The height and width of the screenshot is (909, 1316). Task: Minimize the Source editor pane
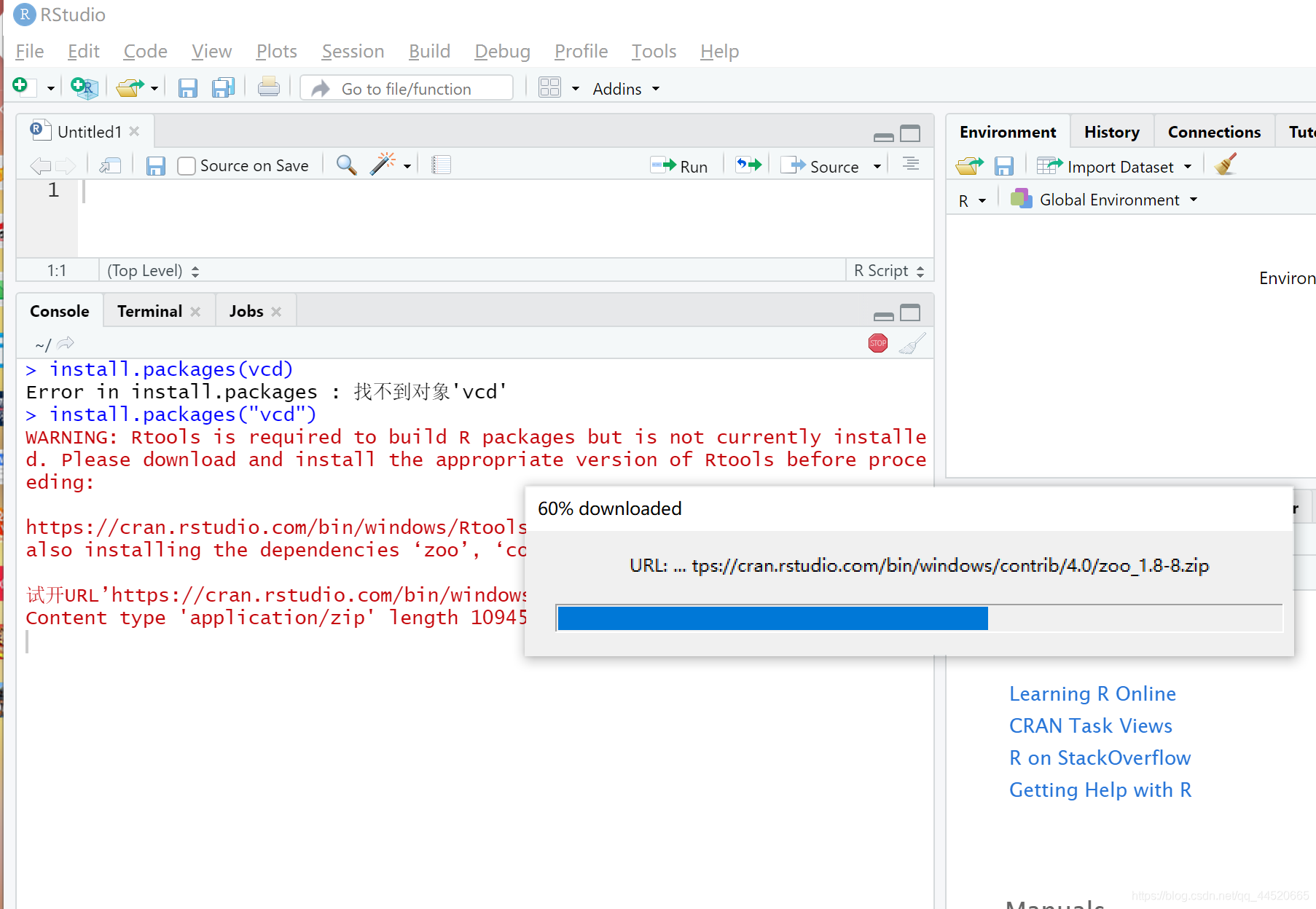(884, 136)
